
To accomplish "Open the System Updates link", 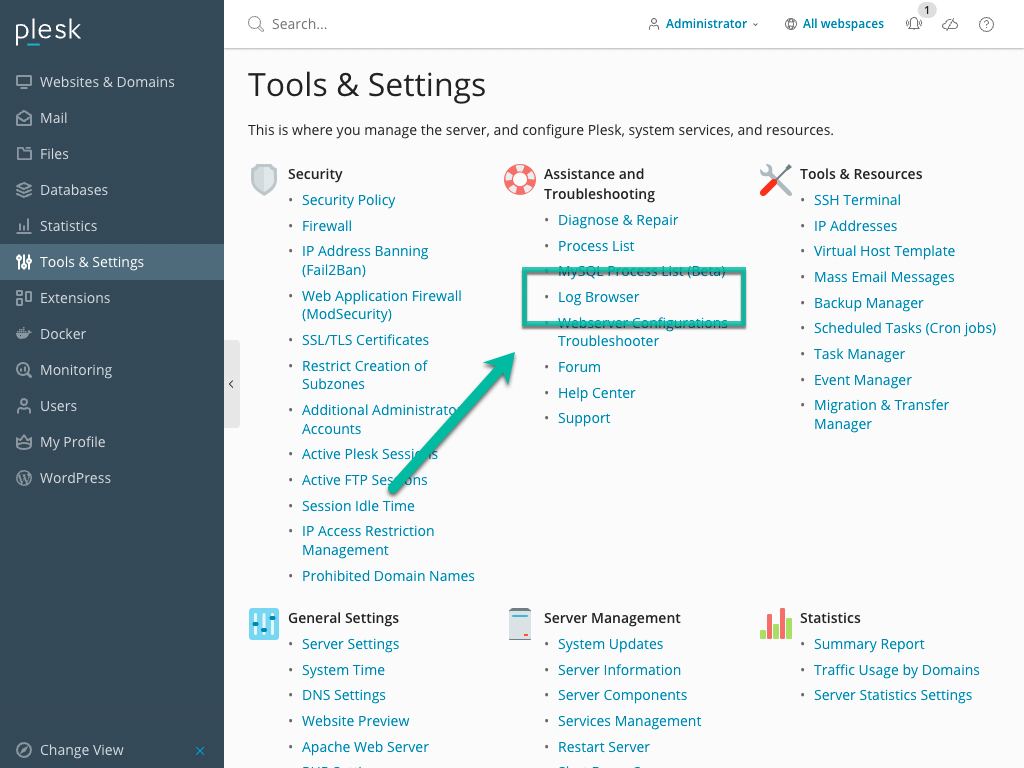I will click(610, 644).
